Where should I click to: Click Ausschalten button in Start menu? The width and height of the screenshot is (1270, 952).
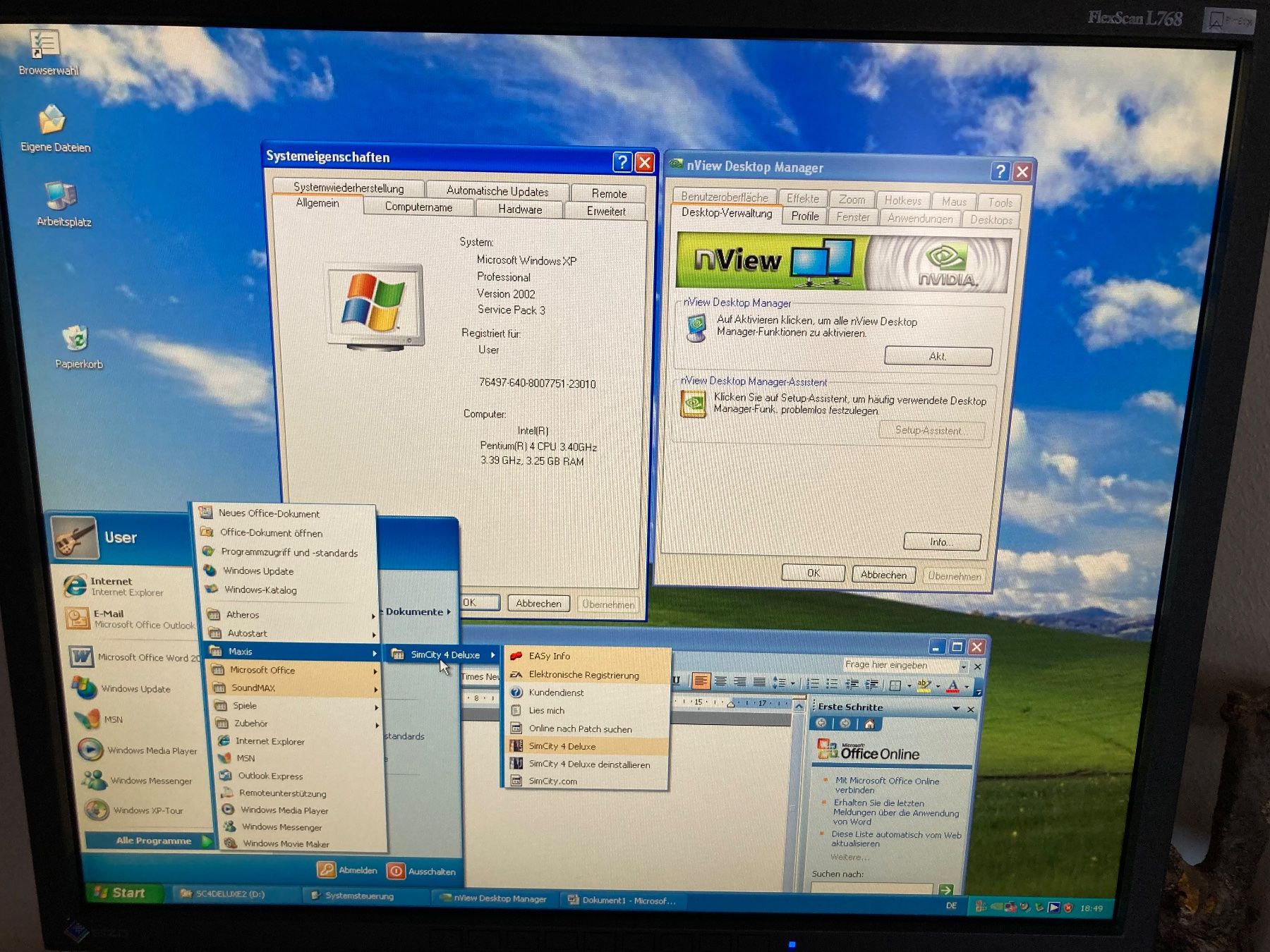tap(422, 871)
